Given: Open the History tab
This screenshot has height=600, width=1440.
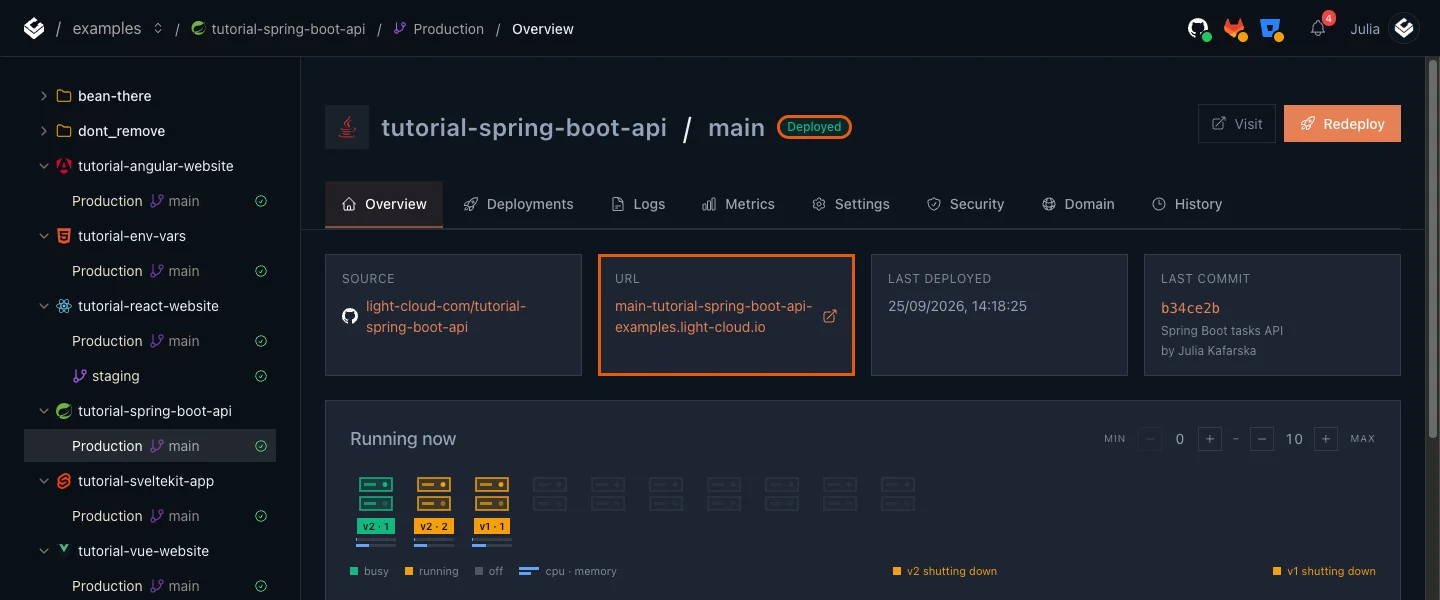Looking at the screenshot, I should [x=1187, y=204].
